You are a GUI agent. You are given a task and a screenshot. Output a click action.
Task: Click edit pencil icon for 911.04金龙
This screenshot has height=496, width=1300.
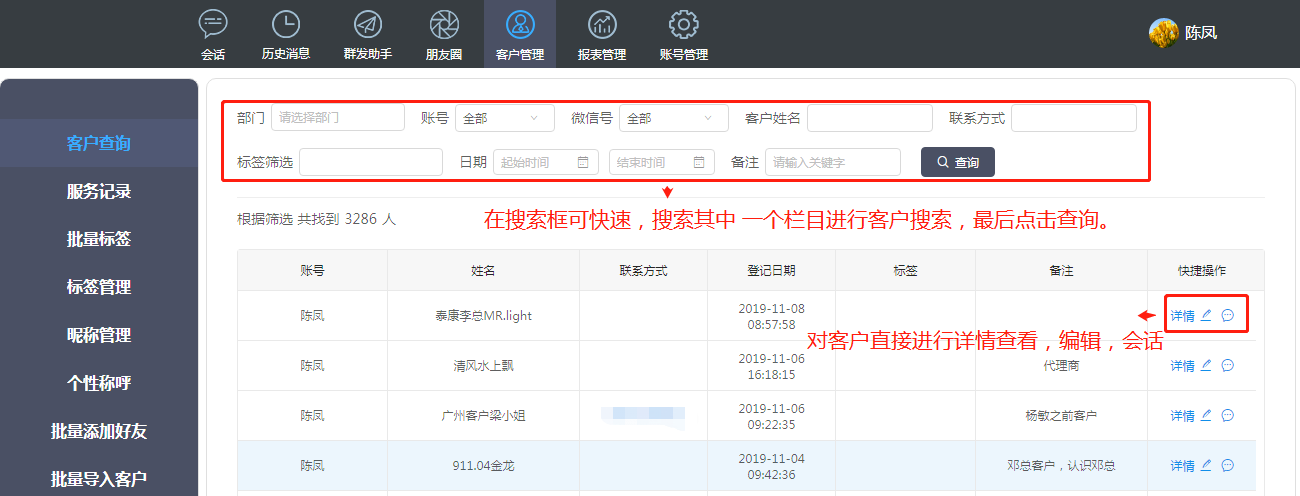point(1206,465)
